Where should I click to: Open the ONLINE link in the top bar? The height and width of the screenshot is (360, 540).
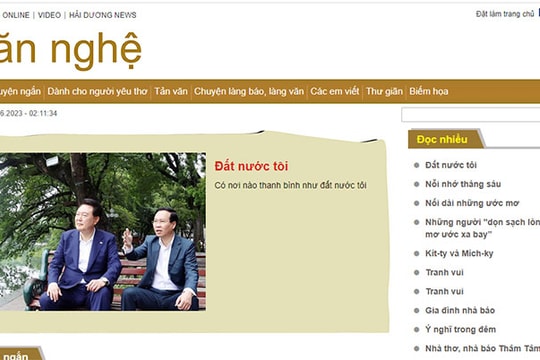click(x=16, y=15)
